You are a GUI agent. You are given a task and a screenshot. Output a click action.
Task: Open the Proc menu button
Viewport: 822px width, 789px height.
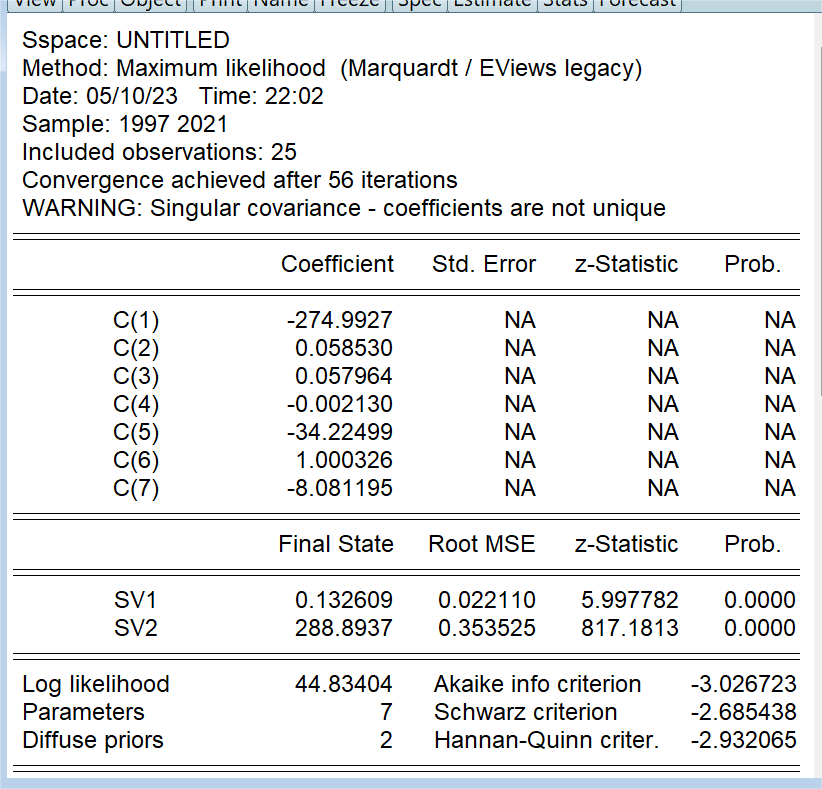tap(89, 3)
